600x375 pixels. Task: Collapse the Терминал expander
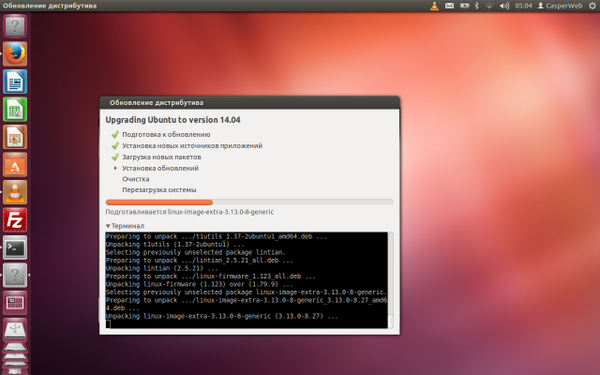pyautogui.click(x=125, y=226)
